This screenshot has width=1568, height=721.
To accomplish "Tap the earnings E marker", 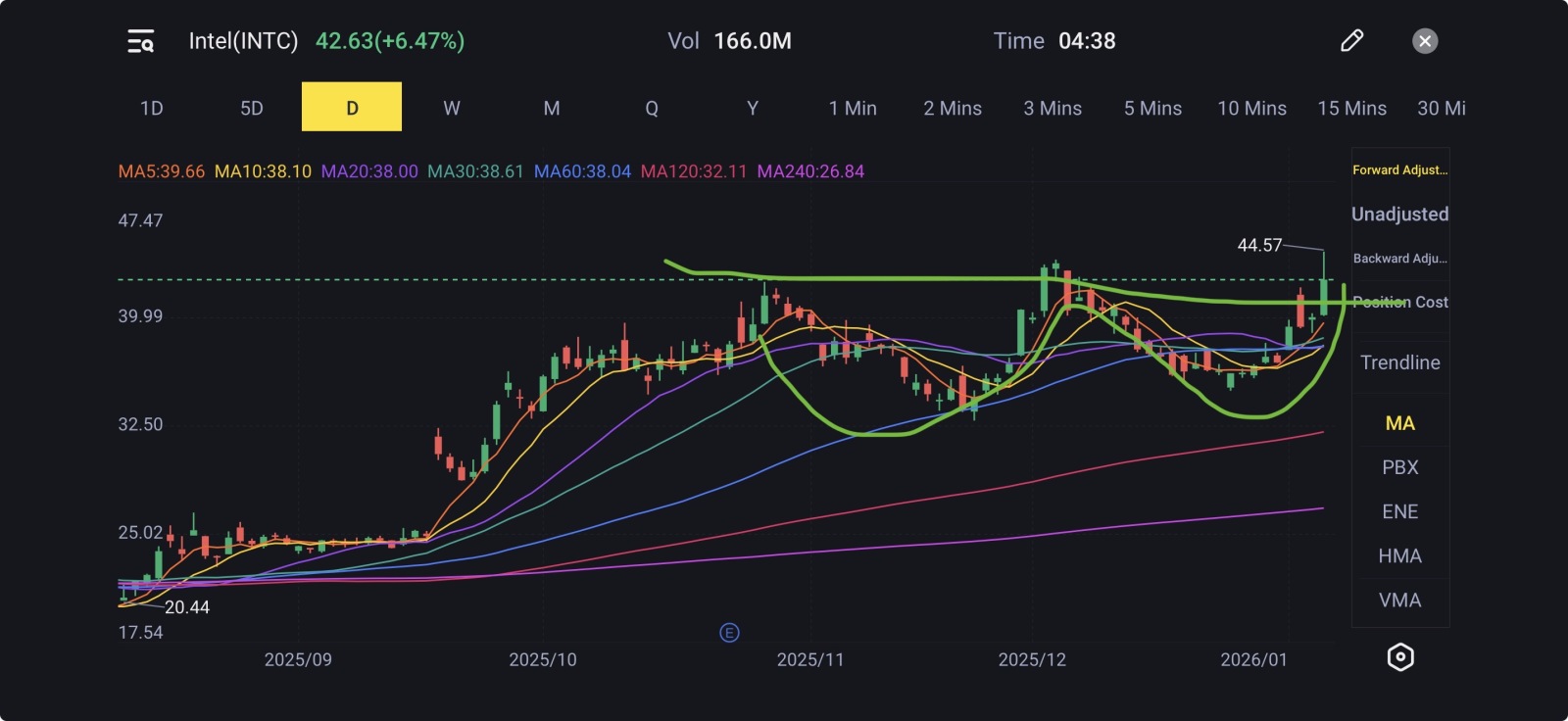I will tap(729, 633).
